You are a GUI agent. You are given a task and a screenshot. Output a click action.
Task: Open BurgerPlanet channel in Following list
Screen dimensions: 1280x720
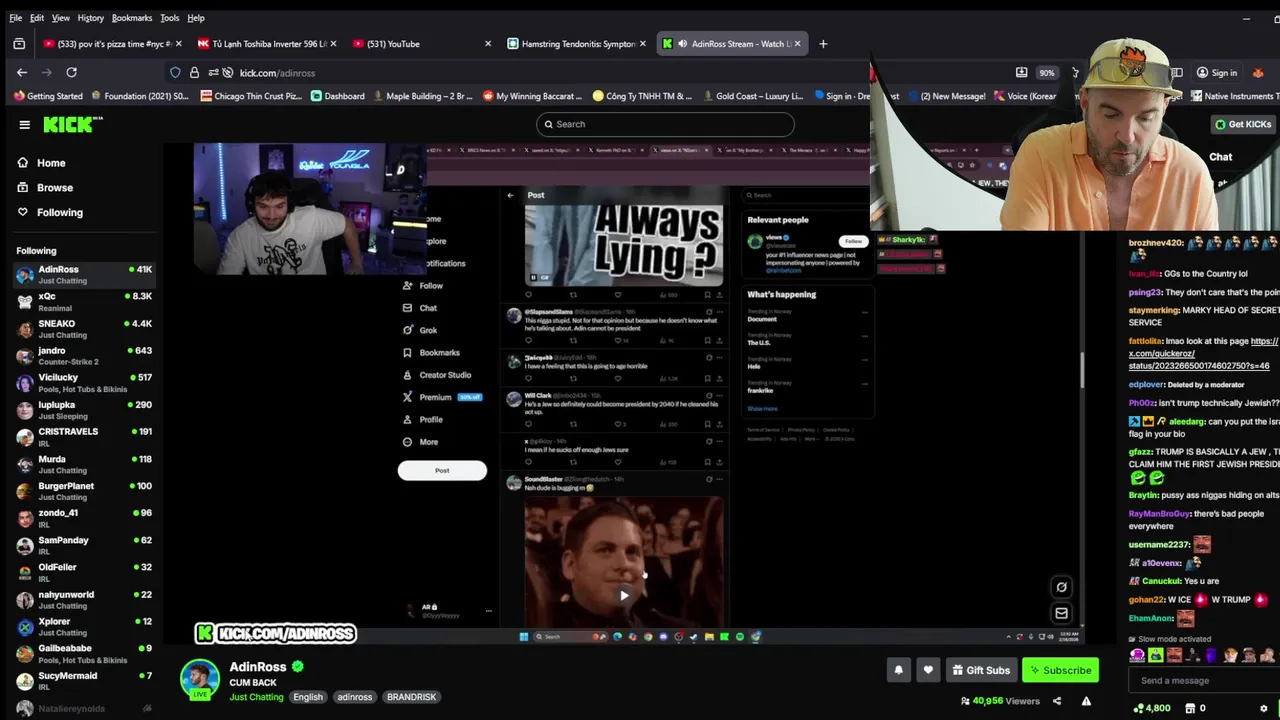(85, 491)
